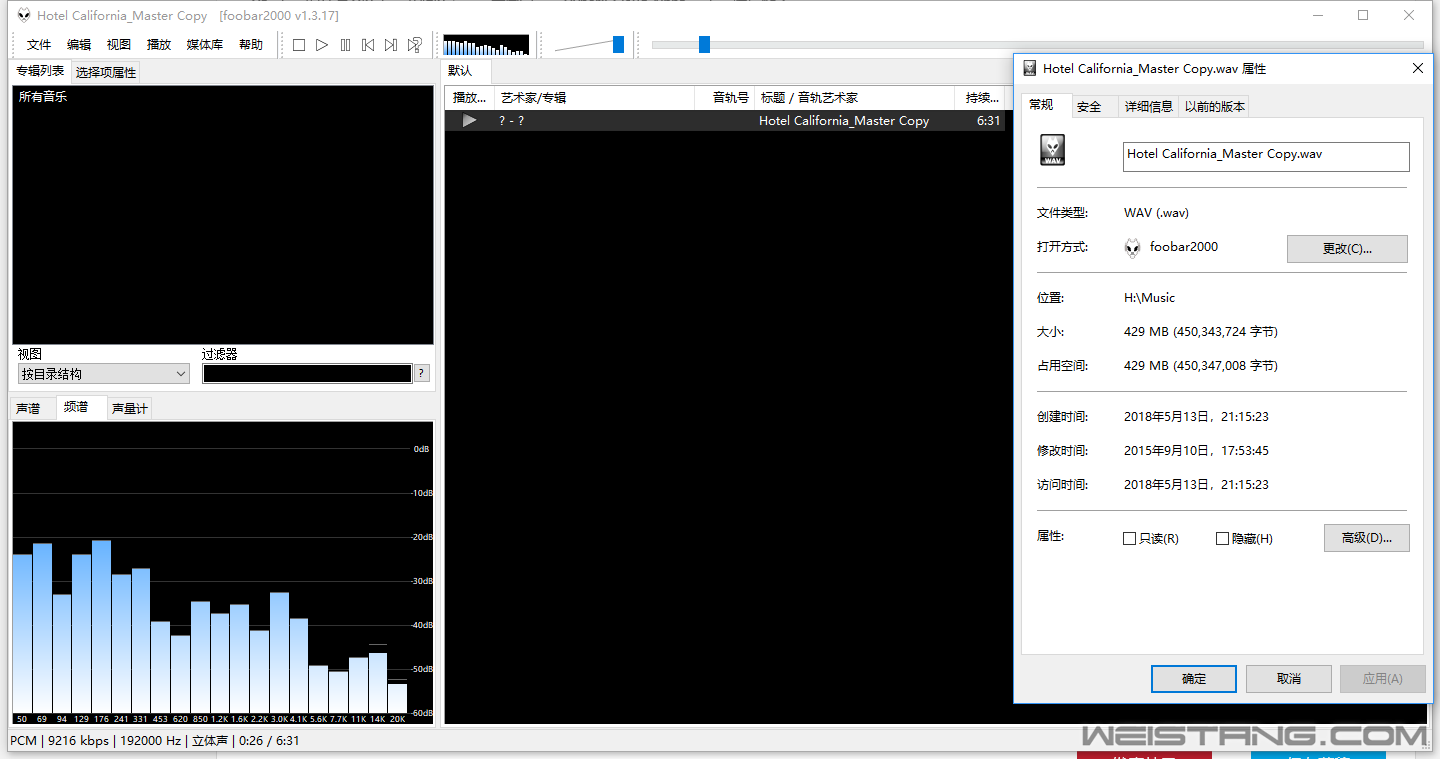Click the '? - ?' artist cell in playlist
This screenshot has width=1440, height=759.
coord(511,120)
